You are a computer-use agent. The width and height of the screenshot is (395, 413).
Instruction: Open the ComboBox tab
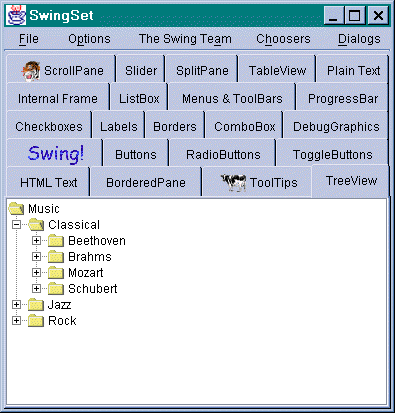[245, 126]
